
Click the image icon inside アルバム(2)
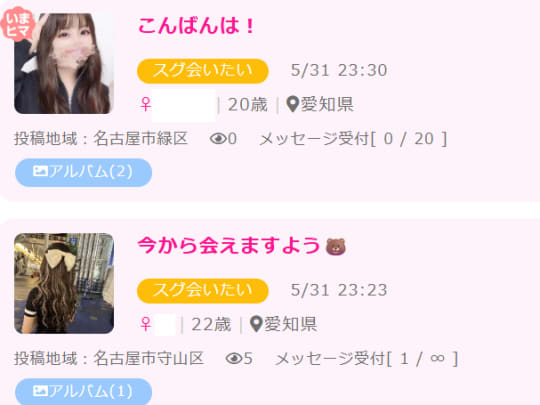40,171
